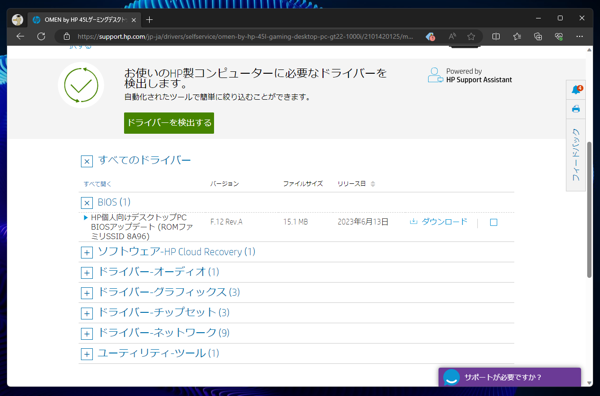Download the BIOS update via ダウンロード

tap(439, 222)
